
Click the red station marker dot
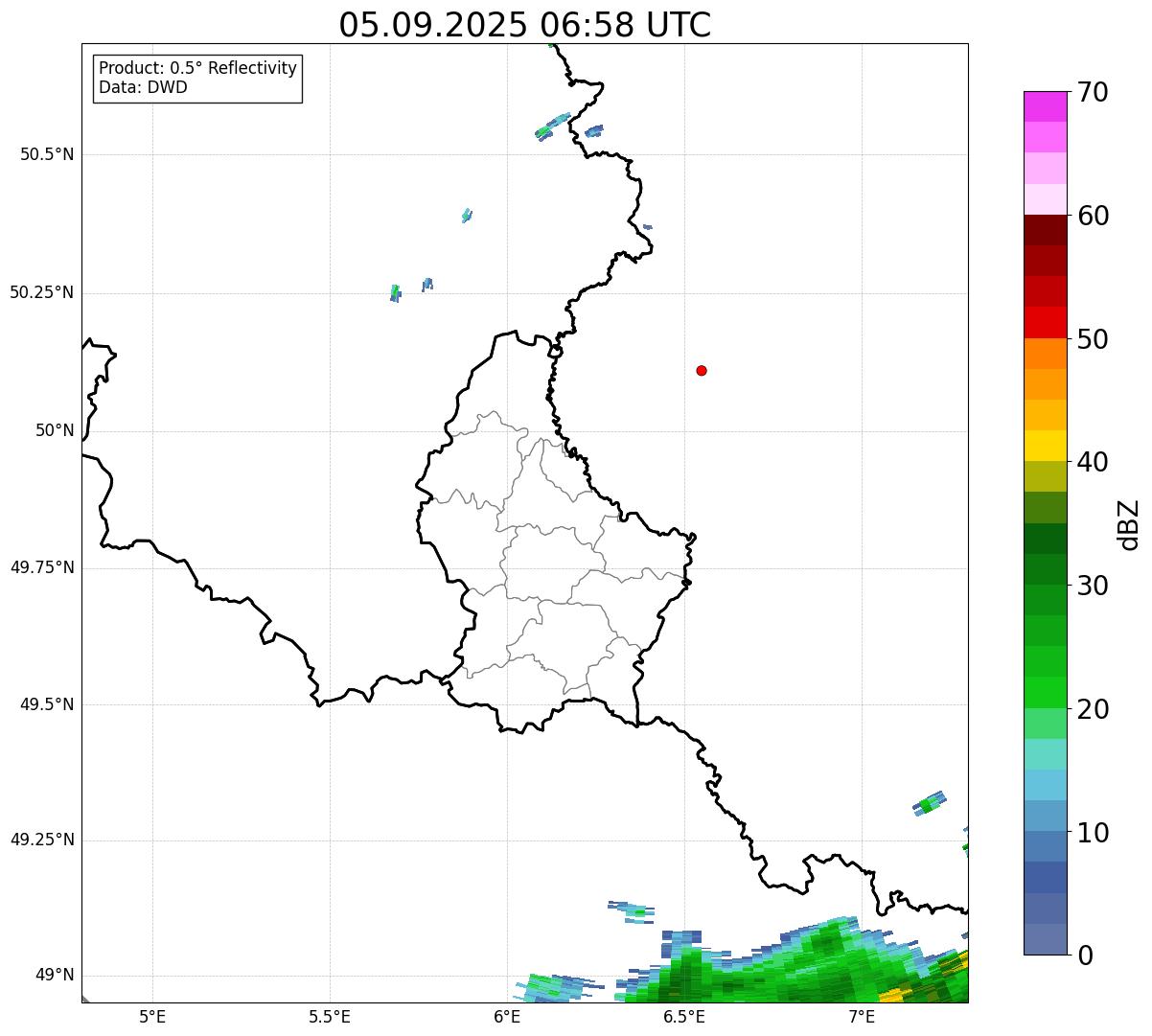click(x=702, y=370)
